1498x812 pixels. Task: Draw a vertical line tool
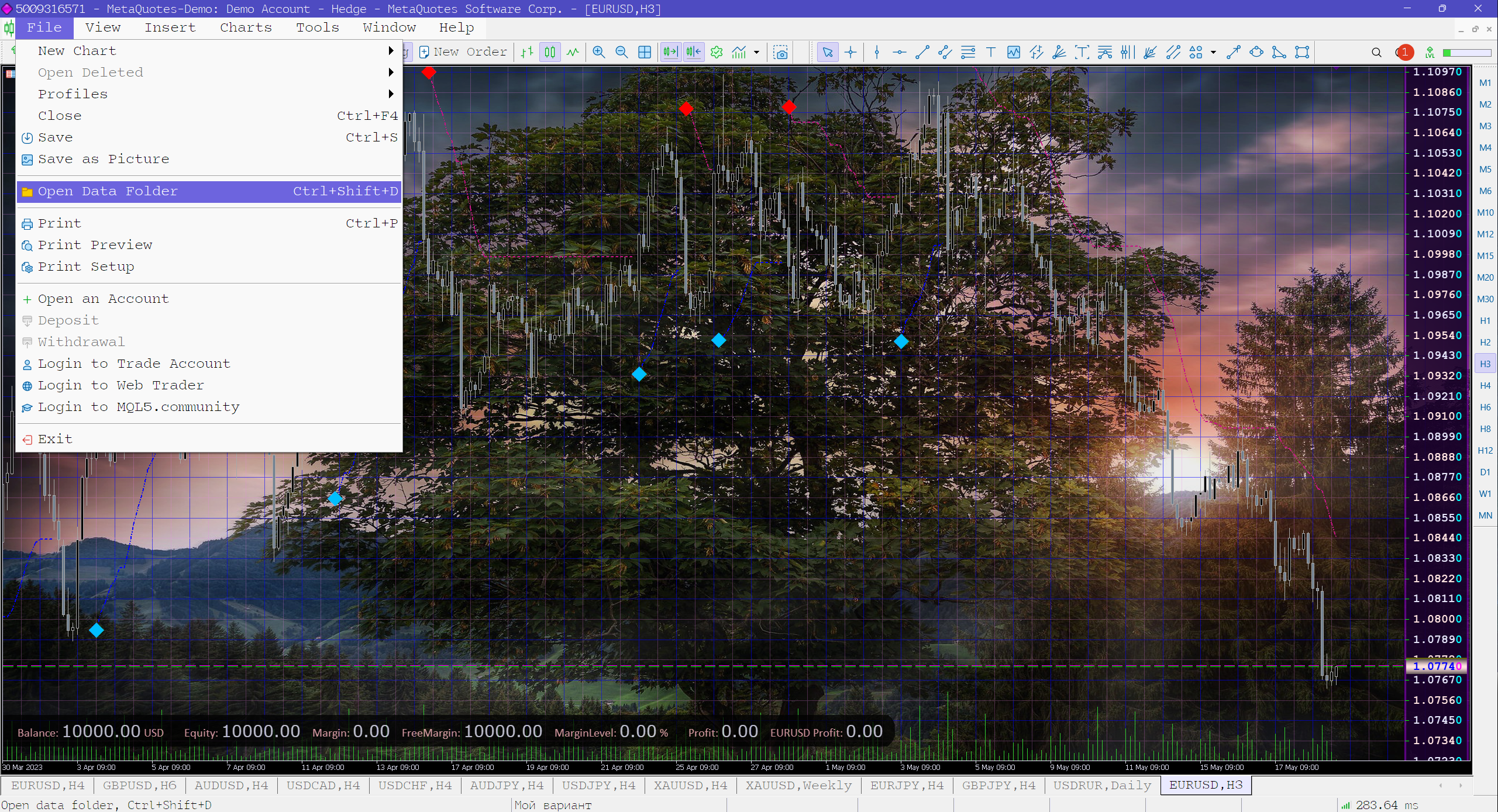tap(876, 52)
